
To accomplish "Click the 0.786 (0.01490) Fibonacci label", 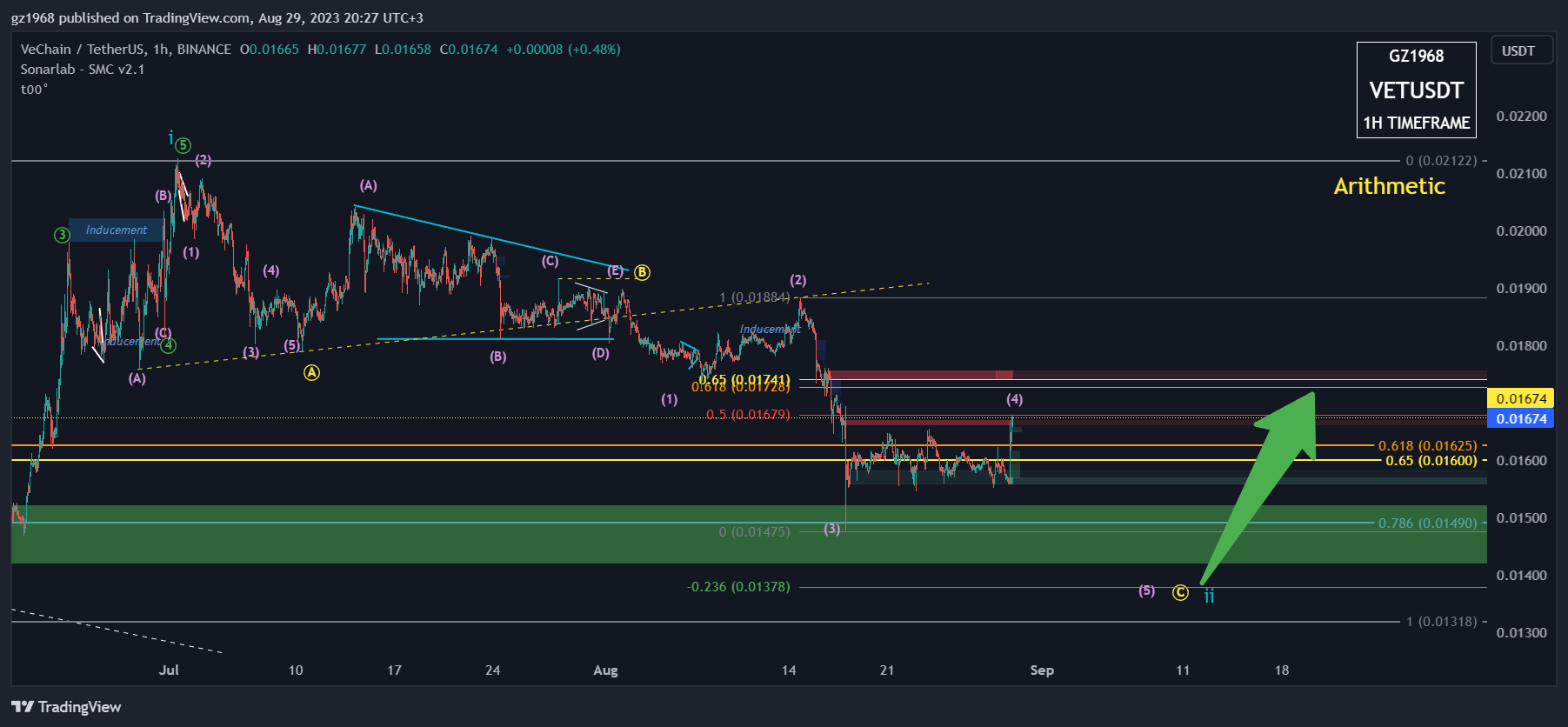I will point(1427,524).
